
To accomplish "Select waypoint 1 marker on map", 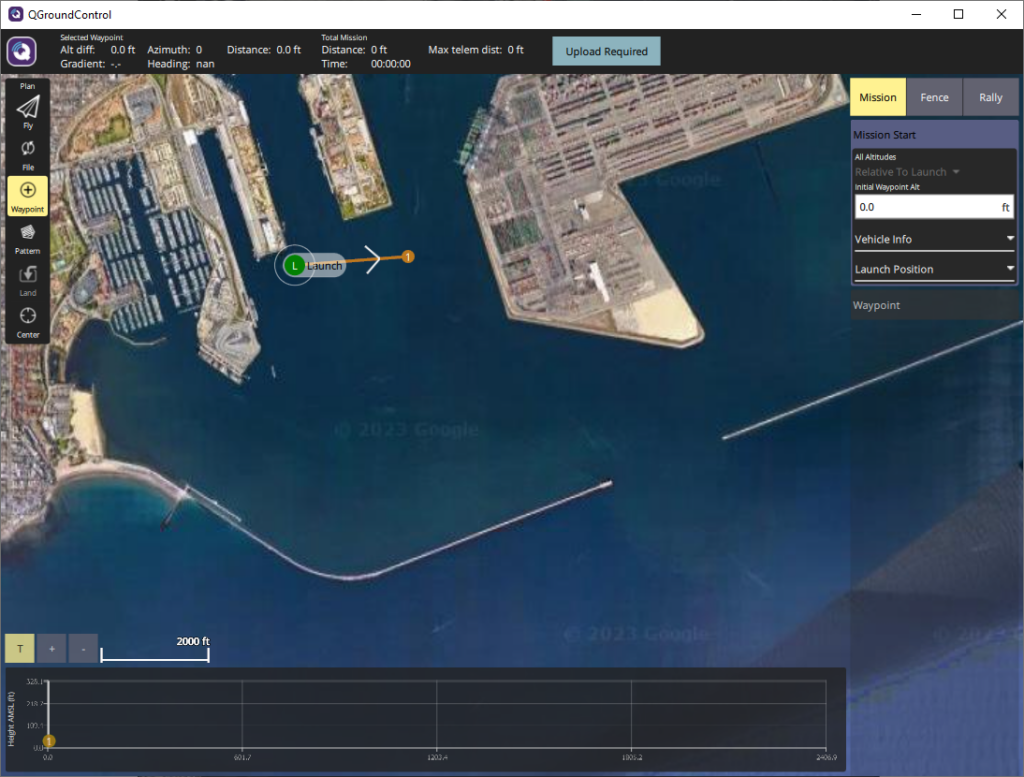I will pyautogui.click(x=408, y=257).
